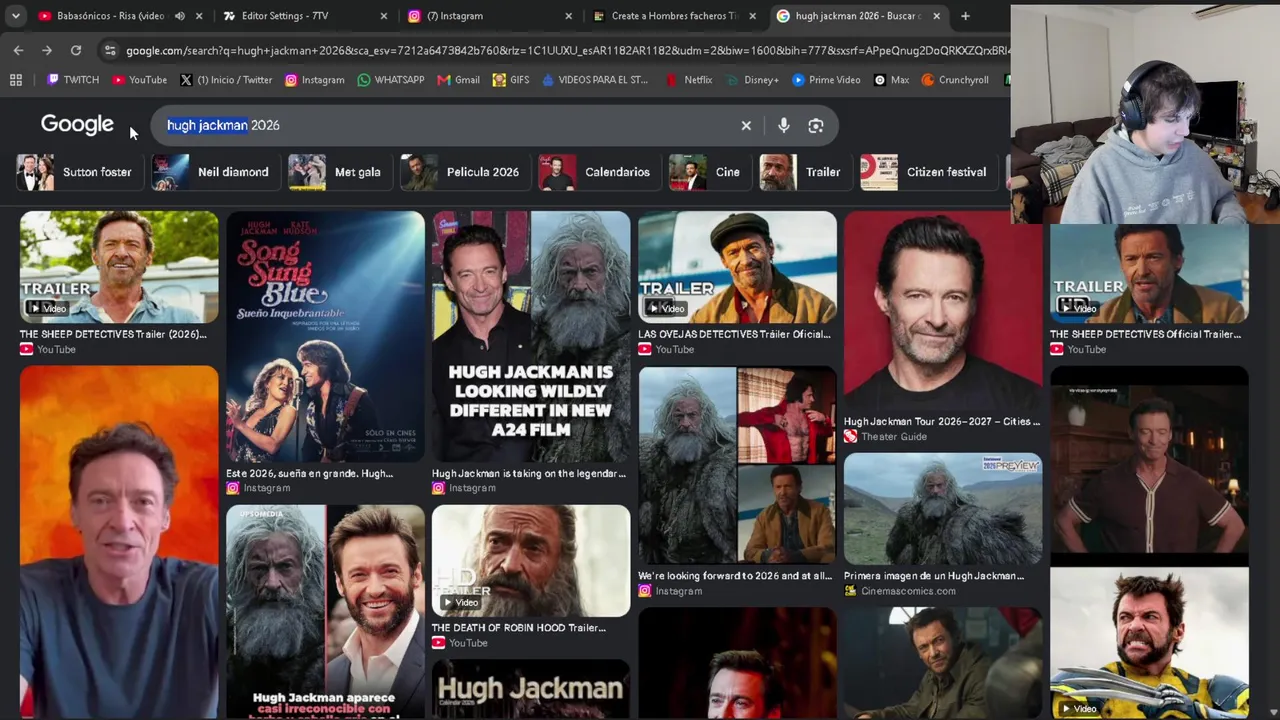
Task: Open the Crunchyroll bookmark
Action: click(x=955, y=80)
